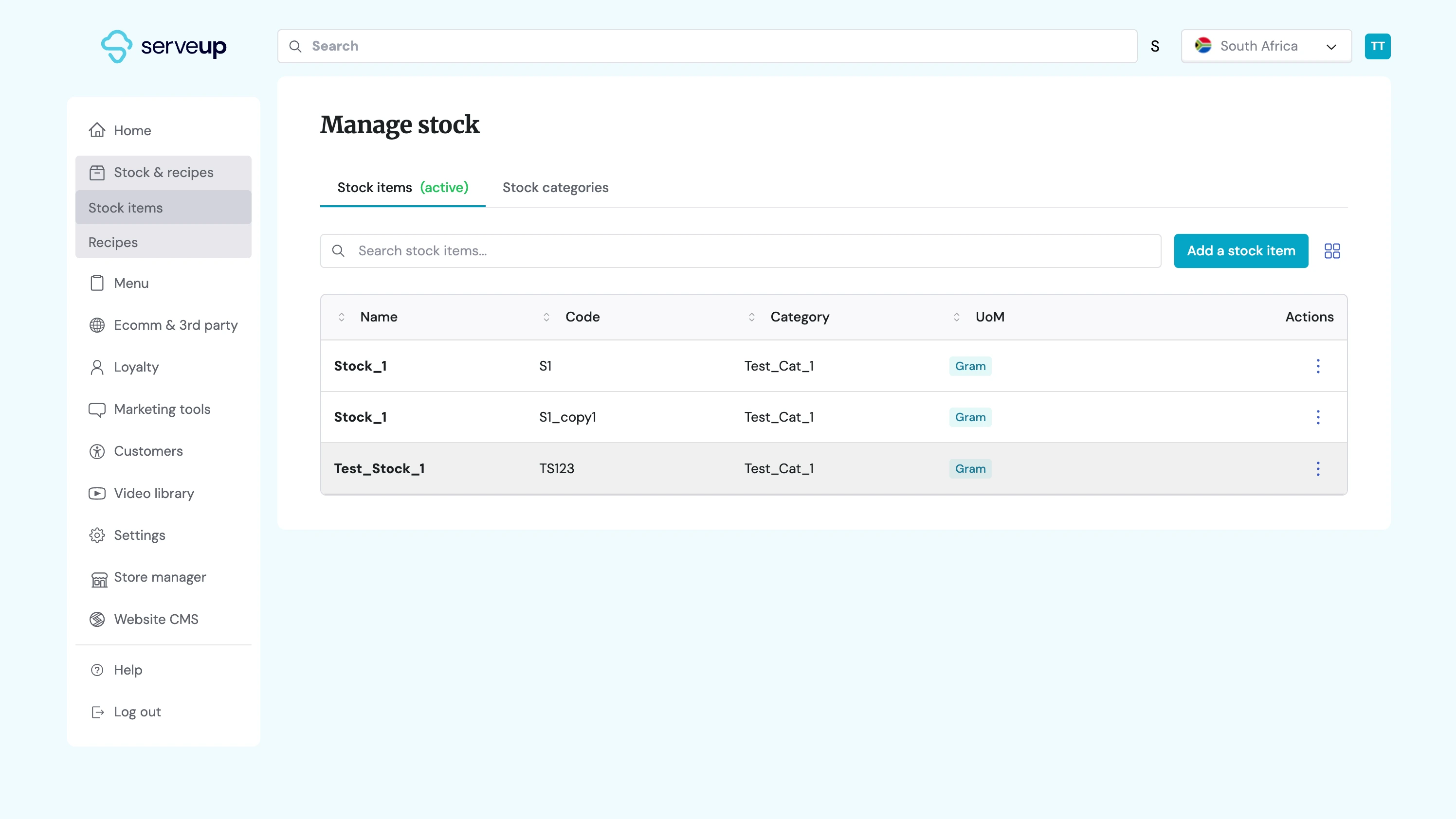Open South Africa country dropdown
1456x819 pixels.
point(1266,46)
